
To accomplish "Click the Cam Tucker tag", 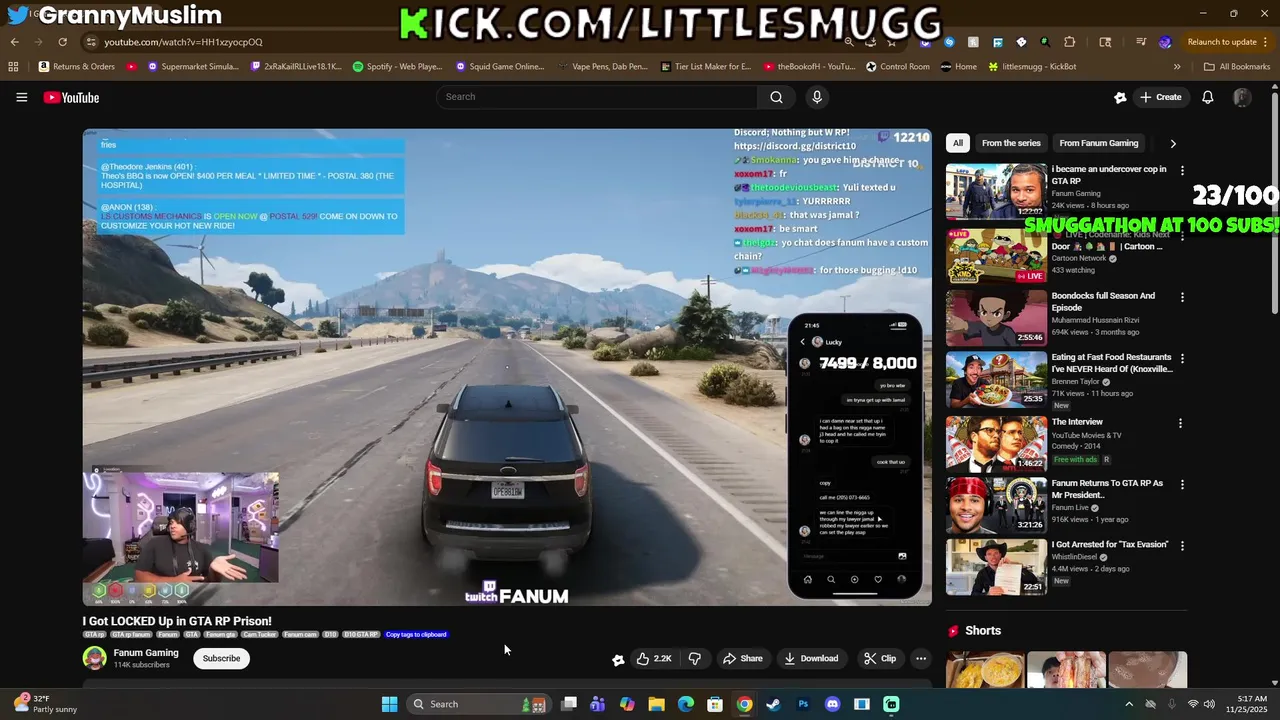I will [x=259, y=634].
